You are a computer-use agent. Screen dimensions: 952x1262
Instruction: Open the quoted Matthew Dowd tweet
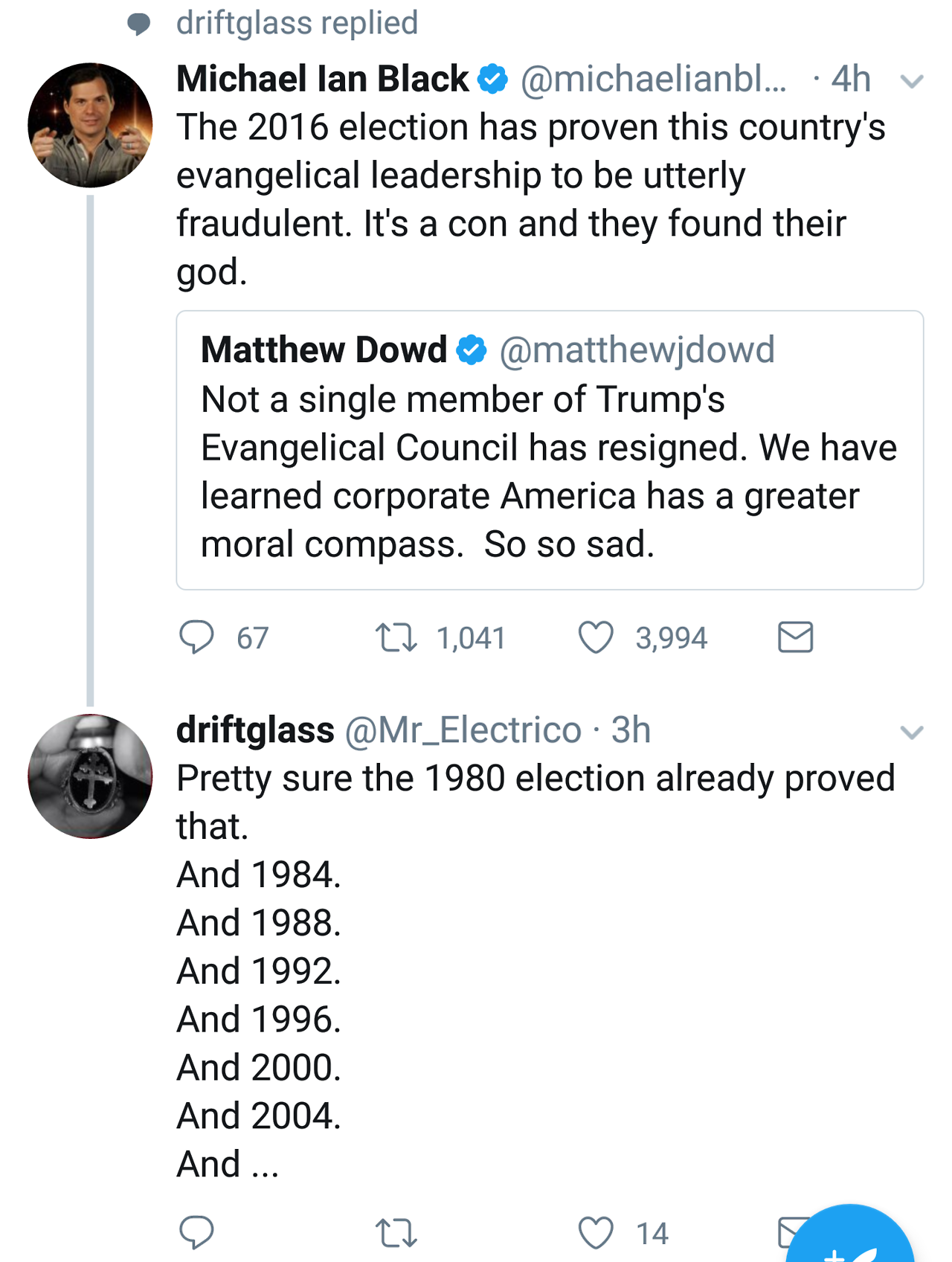(549, 472)
